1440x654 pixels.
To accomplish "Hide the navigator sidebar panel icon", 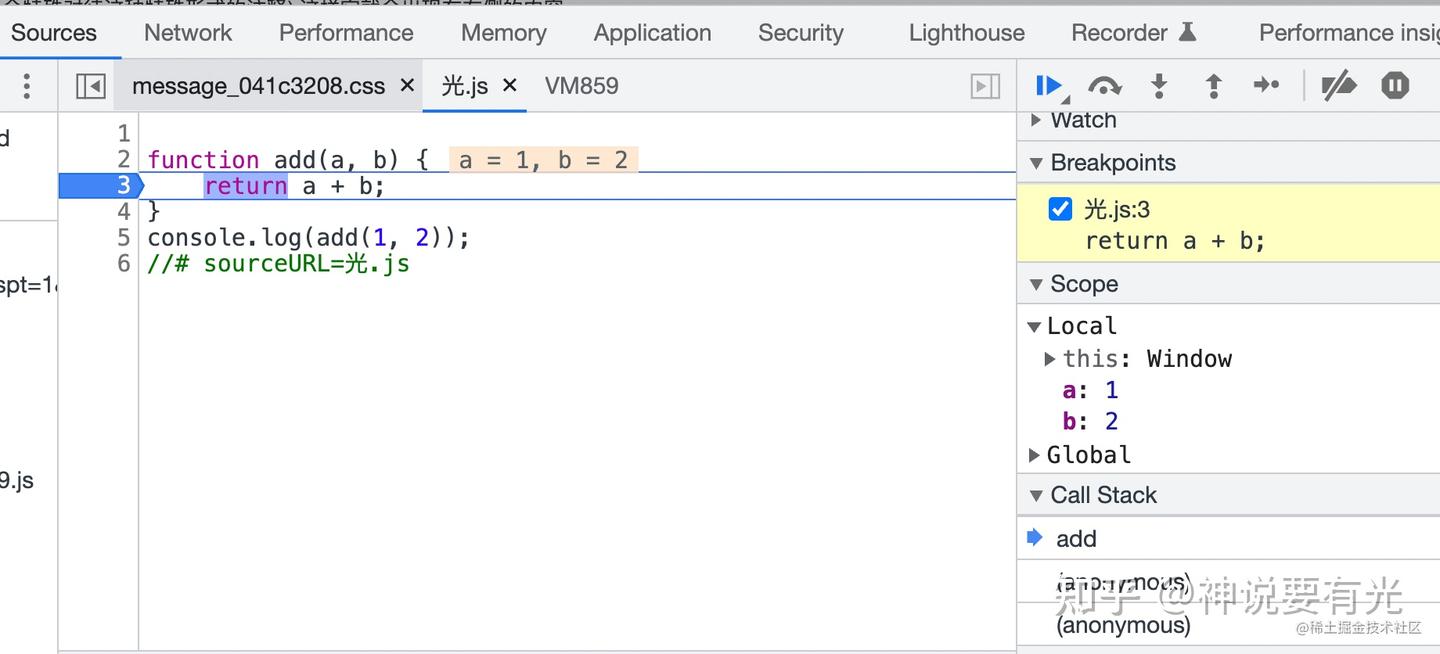I will (x=89, y=86).
